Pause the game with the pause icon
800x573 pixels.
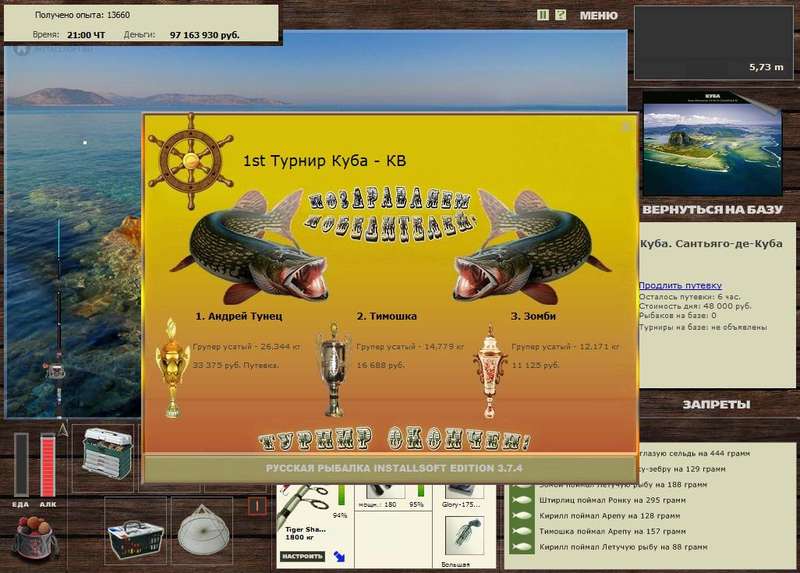click(543, 15)
